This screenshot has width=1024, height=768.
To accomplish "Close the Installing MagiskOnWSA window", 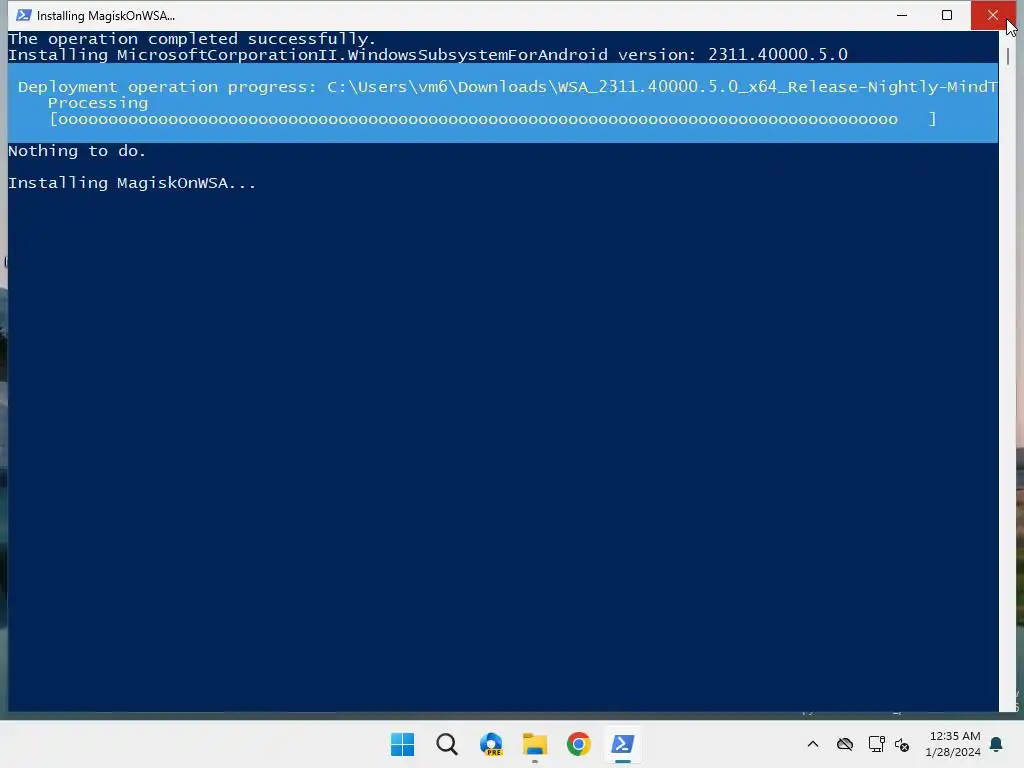I will (993, 15).
